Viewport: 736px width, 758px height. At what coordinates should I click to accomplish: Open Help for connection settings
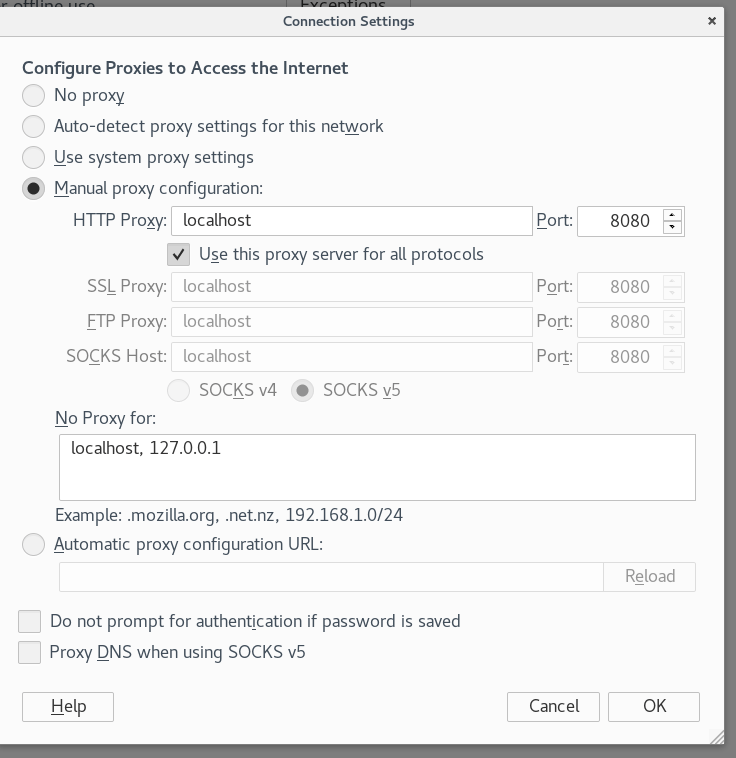tap(68, 707)
